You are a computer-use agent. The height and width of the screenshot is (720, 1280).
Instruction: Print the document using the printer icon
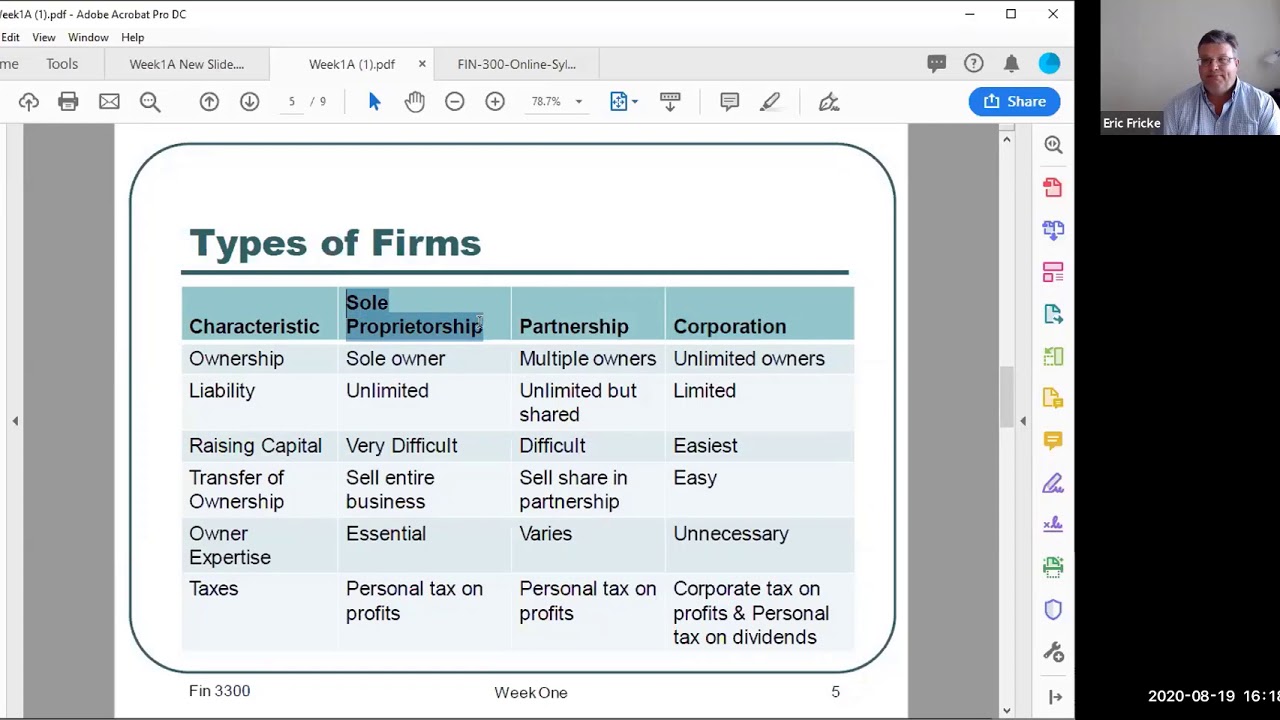coord(68,101)
